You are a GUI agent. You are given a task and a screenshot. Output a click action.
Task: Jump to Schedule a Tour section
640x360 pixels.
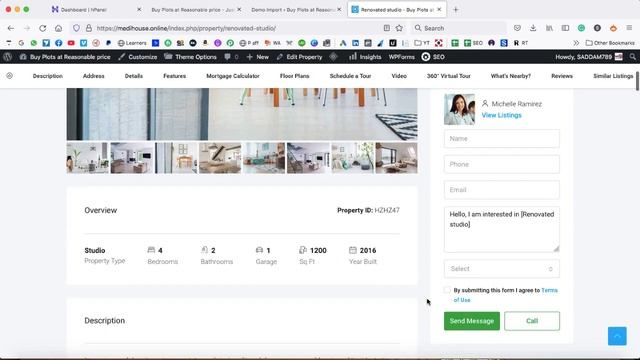350,76
